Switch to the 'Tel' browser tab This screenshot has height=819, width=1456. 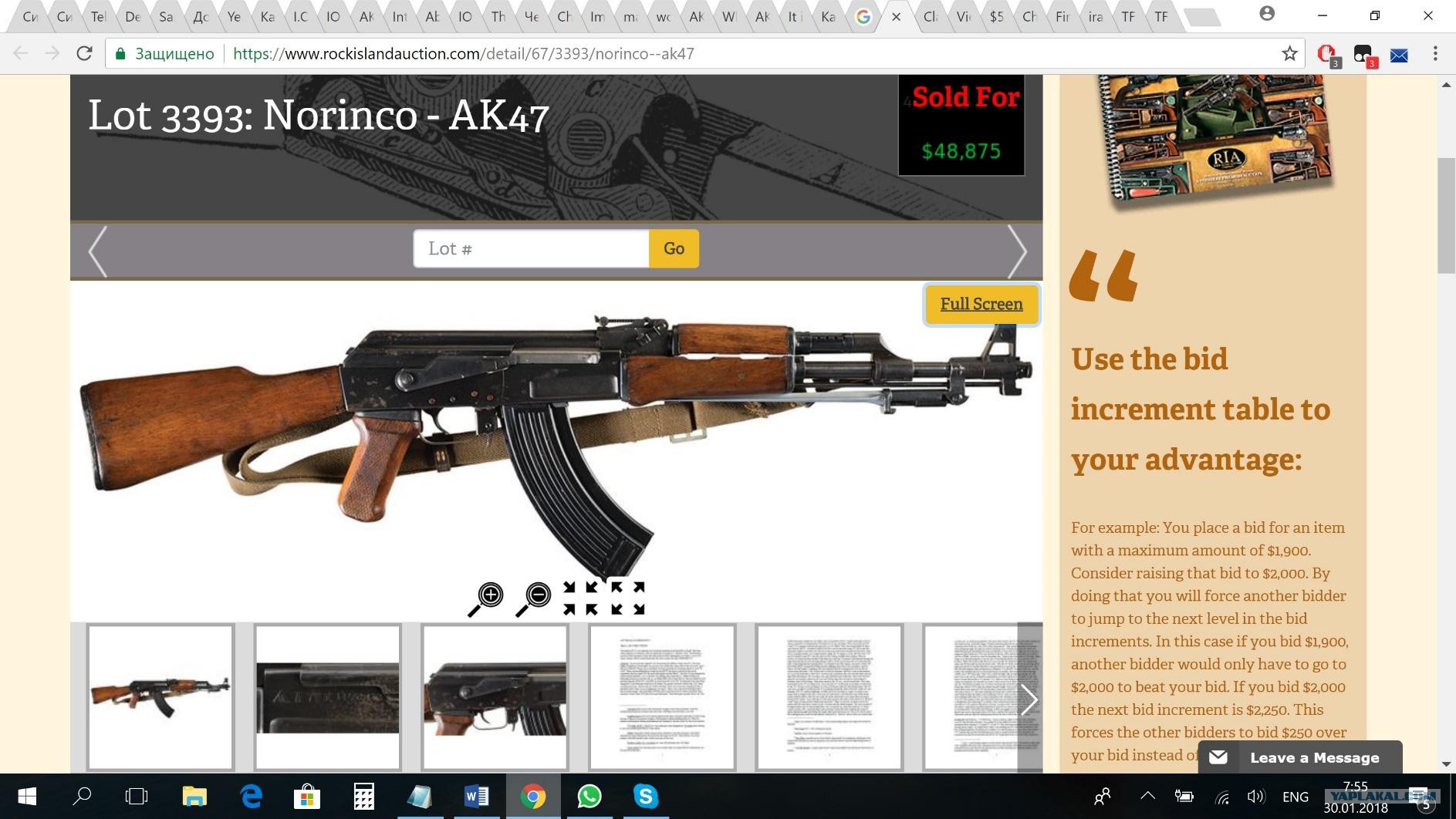[x=98, y=16]
